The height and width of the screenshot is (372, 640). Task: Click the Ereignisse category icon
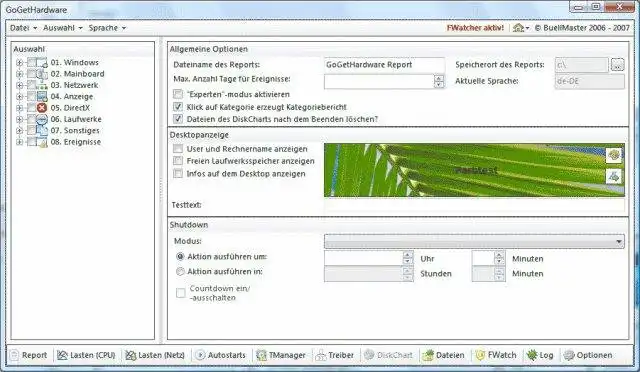pyautogui.click(x=42, y=142)
